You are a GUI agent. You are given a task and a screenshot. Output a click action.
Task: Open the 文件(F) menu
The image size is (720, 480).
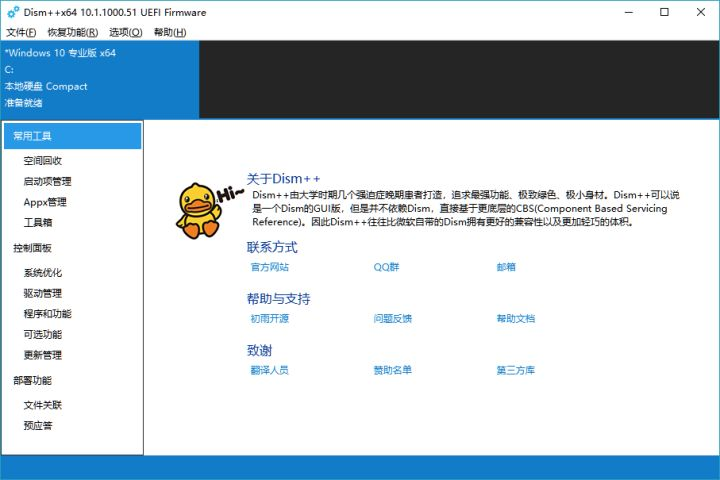point(21,32)
